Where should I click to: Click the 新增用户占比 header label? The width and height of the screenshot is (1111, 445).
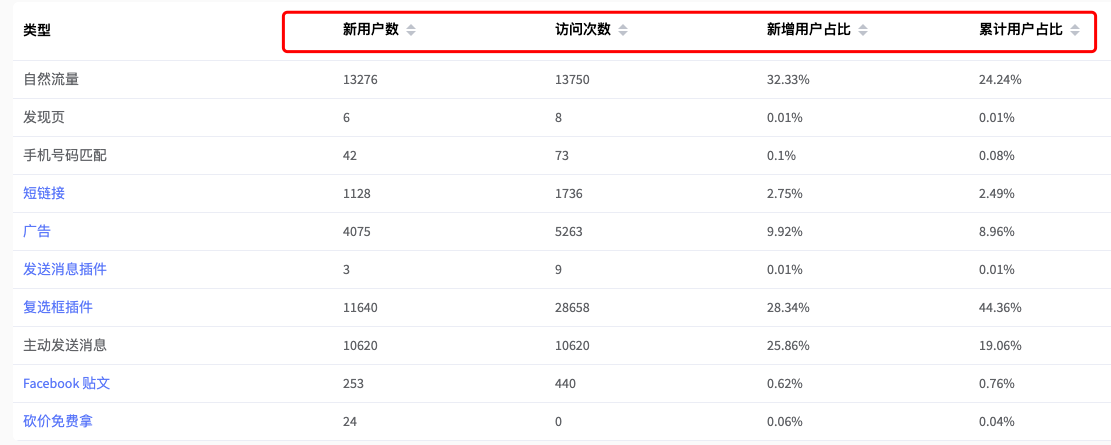pos(809,30)
